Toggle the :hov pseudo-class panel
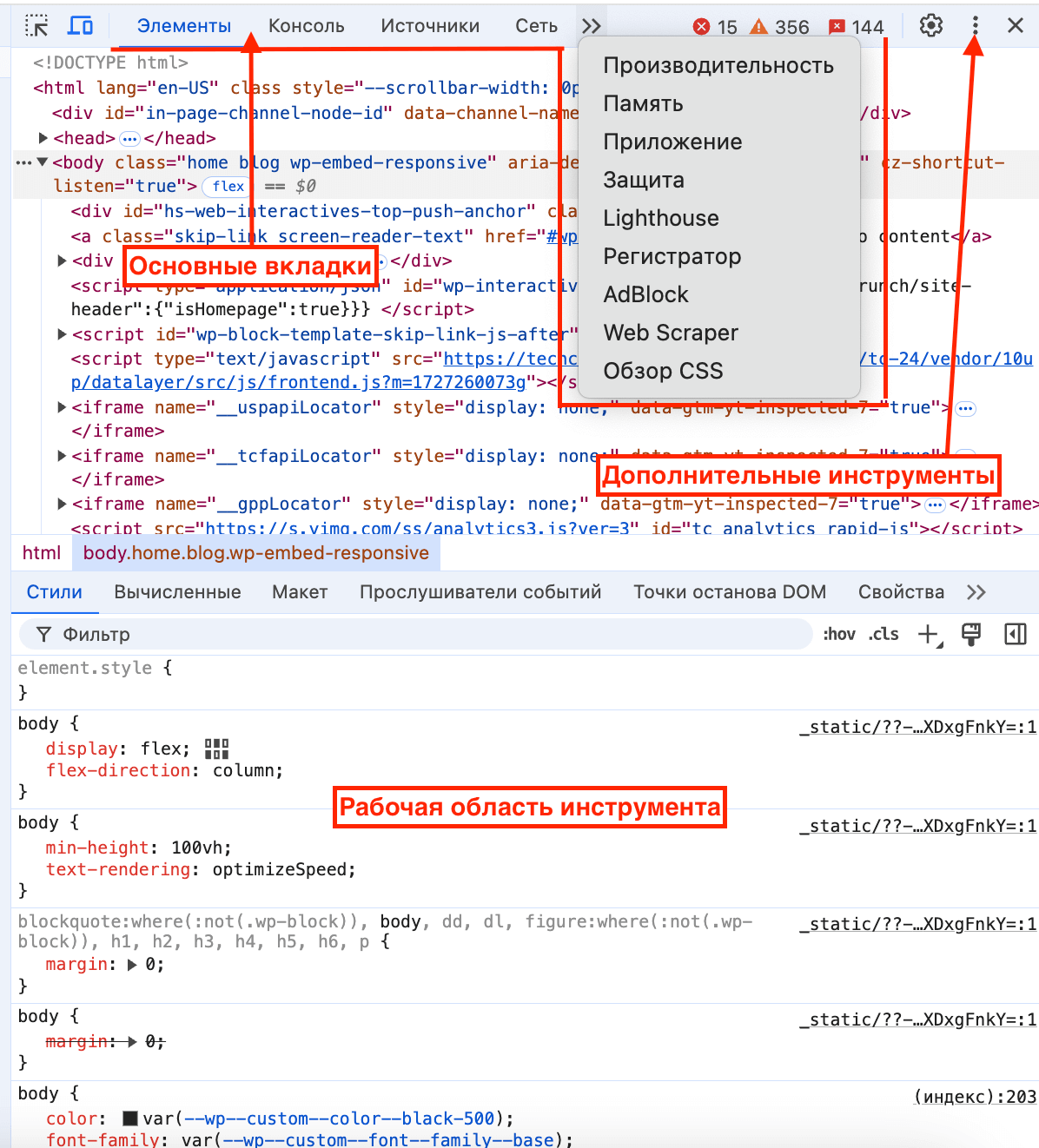The image size is (1039, 1148). [838, 634]
